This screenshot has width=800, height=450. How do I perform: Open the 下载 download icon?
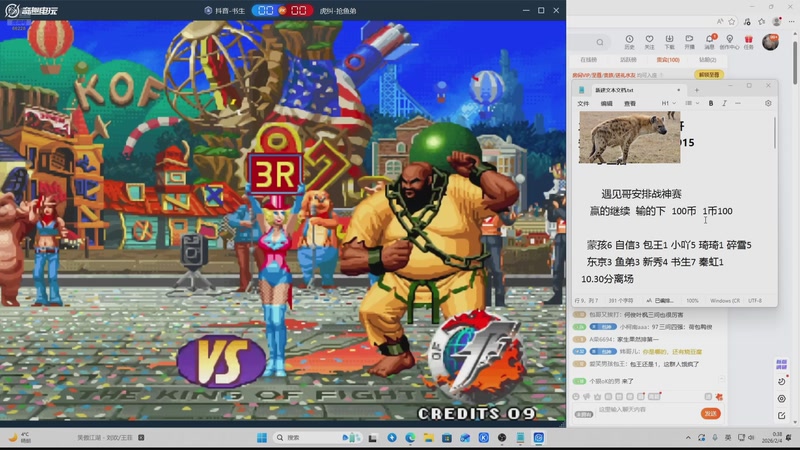click(x=669, y=42)
